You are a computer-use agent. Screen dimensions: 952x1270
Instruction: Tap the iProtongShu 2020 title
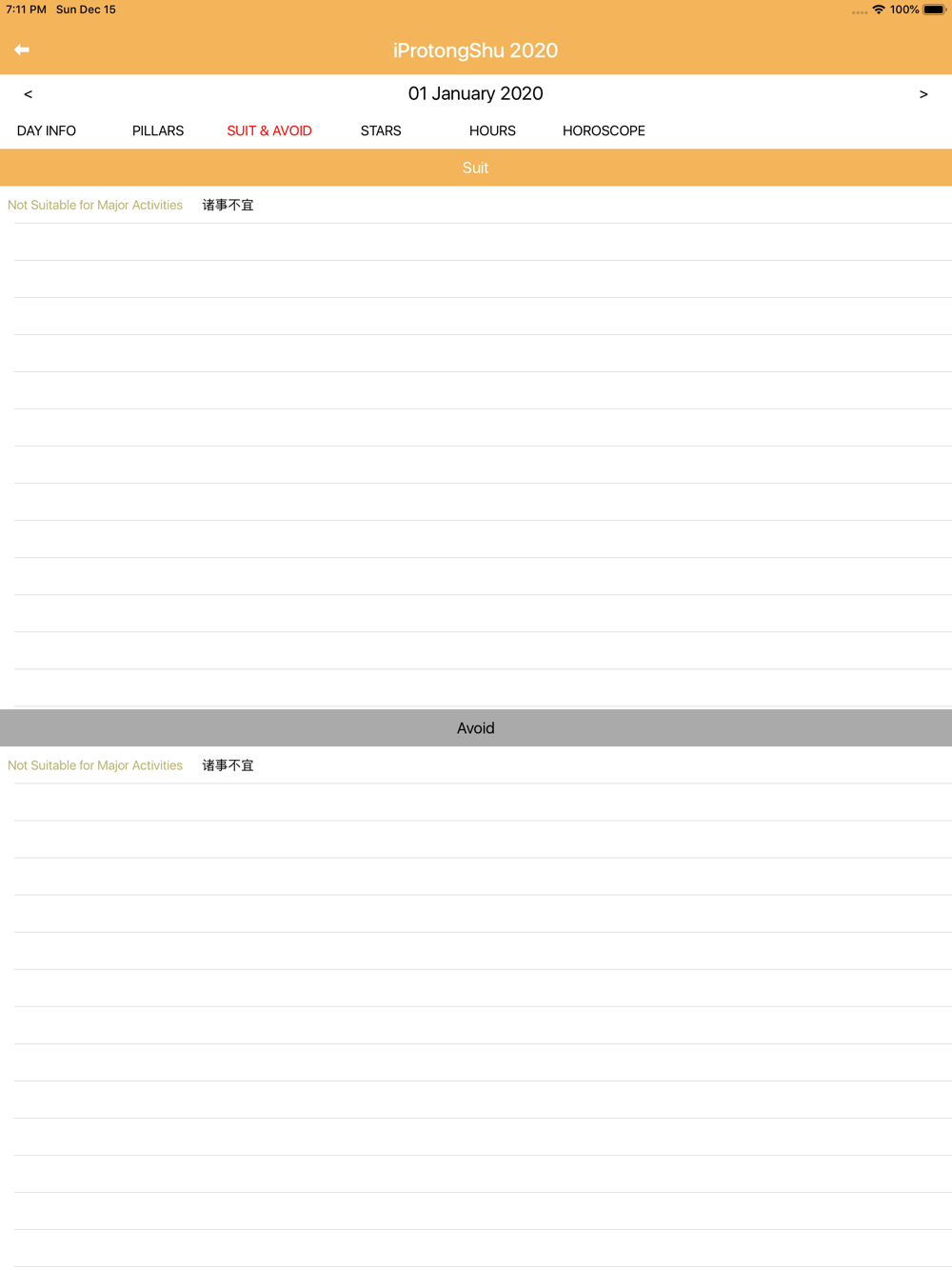click(476, 50)
